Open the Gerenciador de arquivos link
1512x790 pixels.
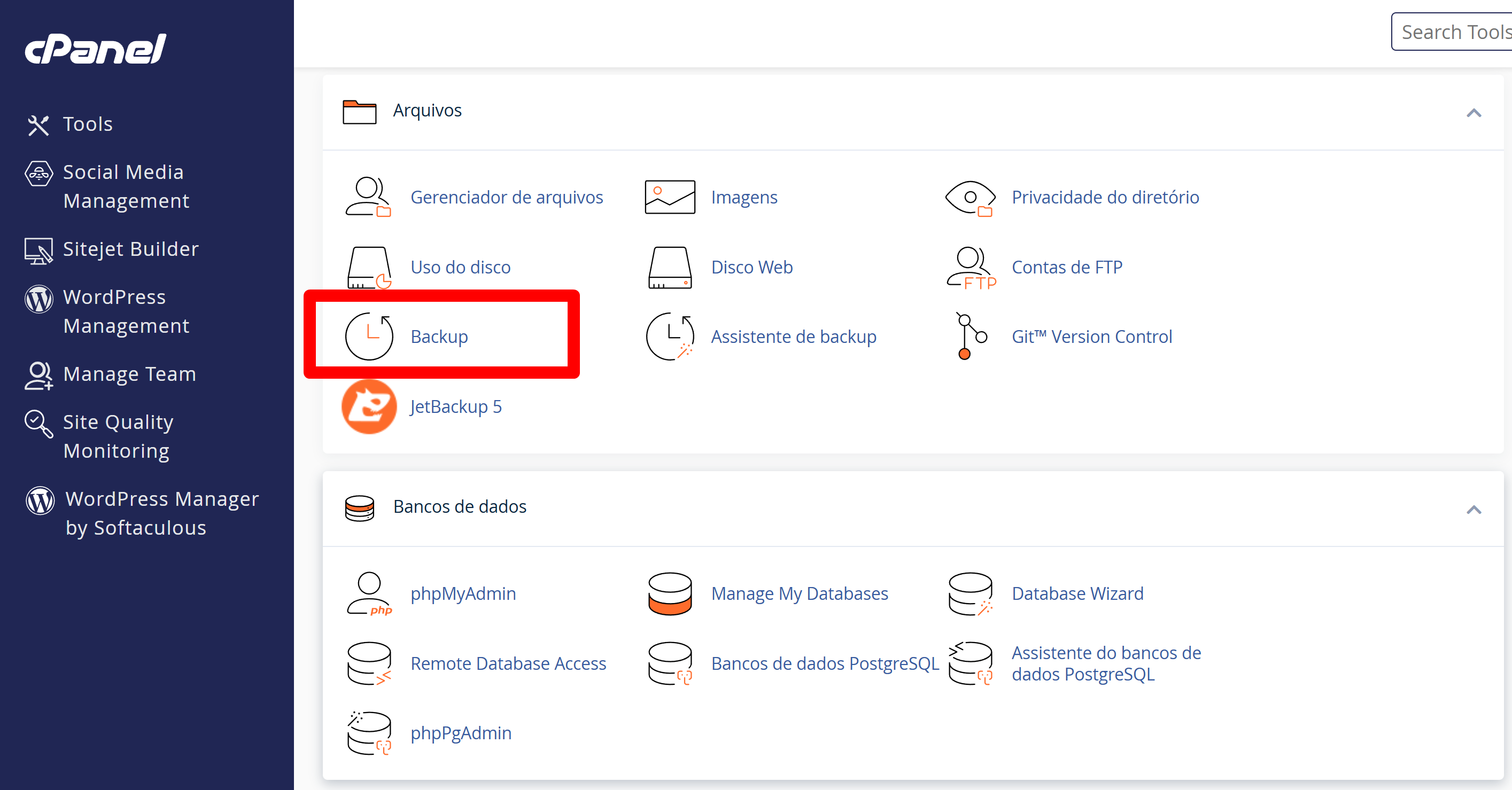click(506, 198)
